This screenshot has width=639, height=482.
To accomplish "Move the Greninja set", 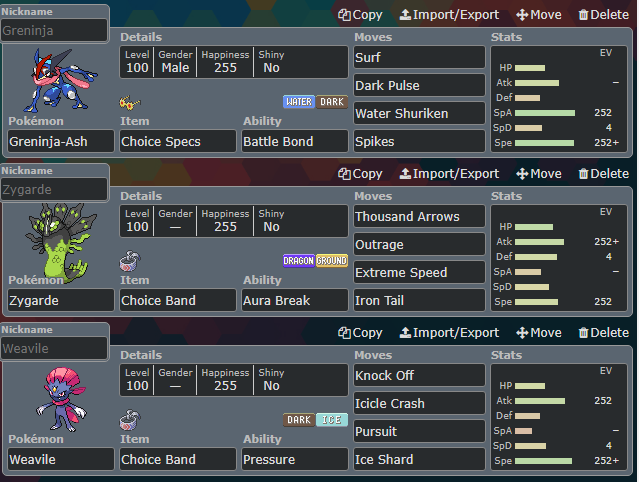I will pos(539,15).
